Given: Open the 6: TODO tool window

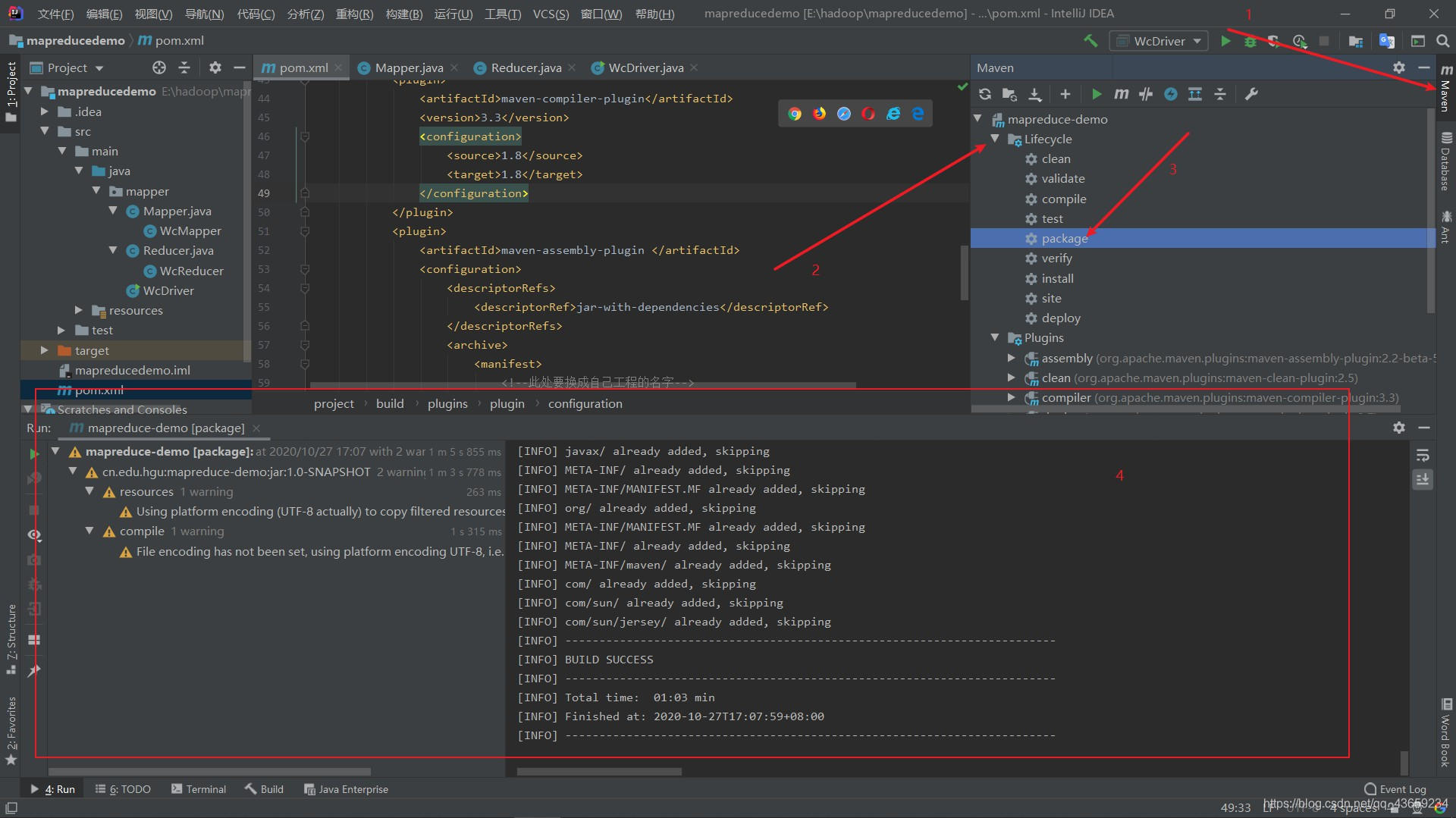Looking at the screenshot, I should pyautogui.click(x=123, y=789).
